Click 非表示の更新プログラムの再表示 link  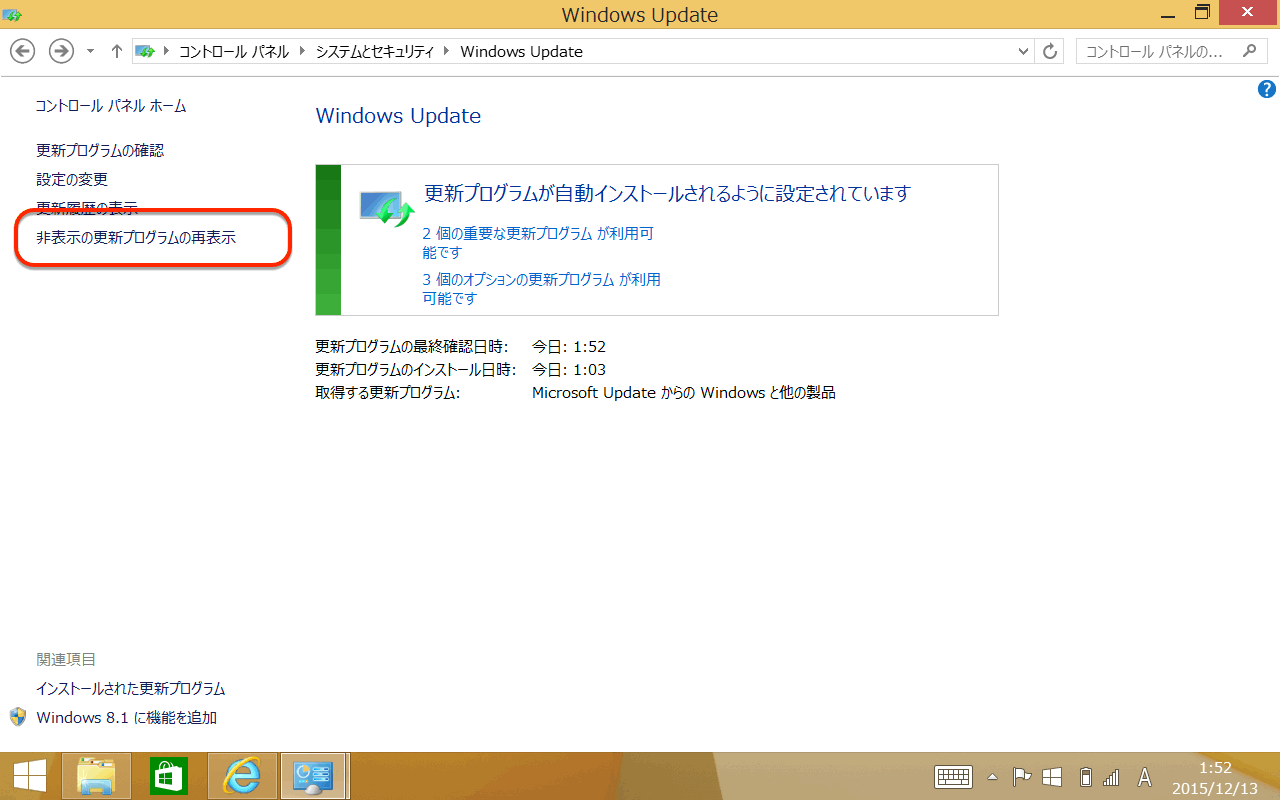(x=136, y=238)
